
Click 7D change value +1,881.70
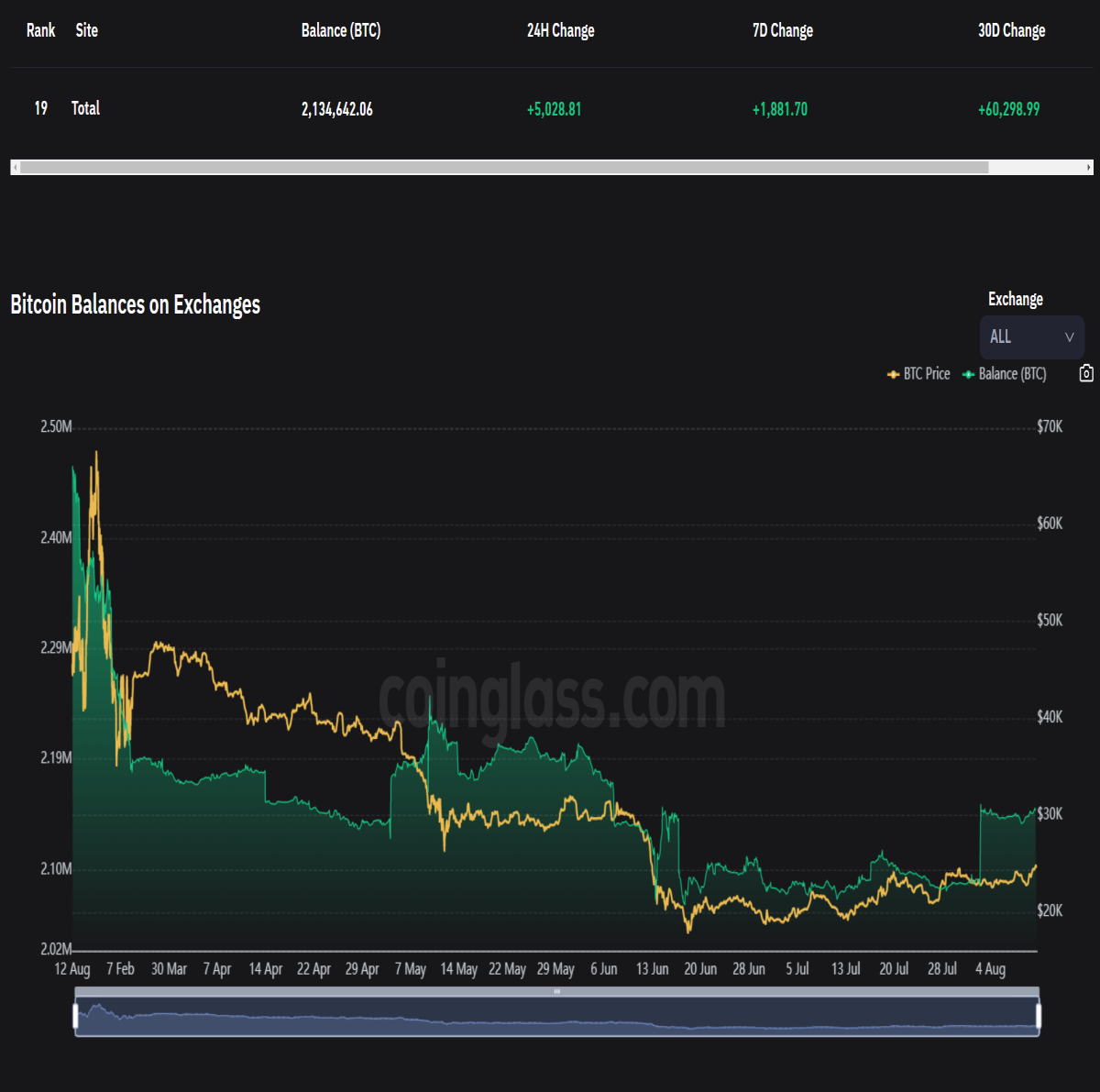(780, 109)
